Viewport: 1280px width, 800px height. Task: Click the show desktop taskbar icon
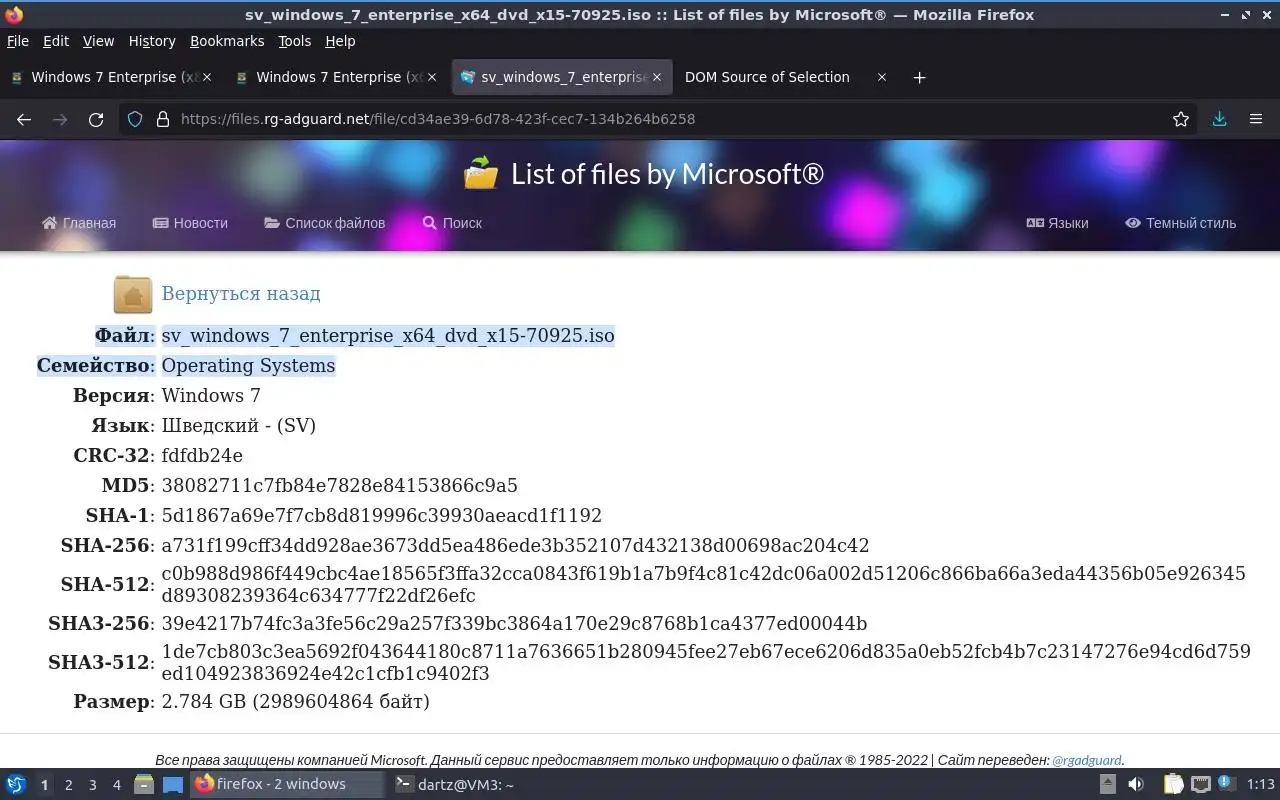click(x=173, y=784)
